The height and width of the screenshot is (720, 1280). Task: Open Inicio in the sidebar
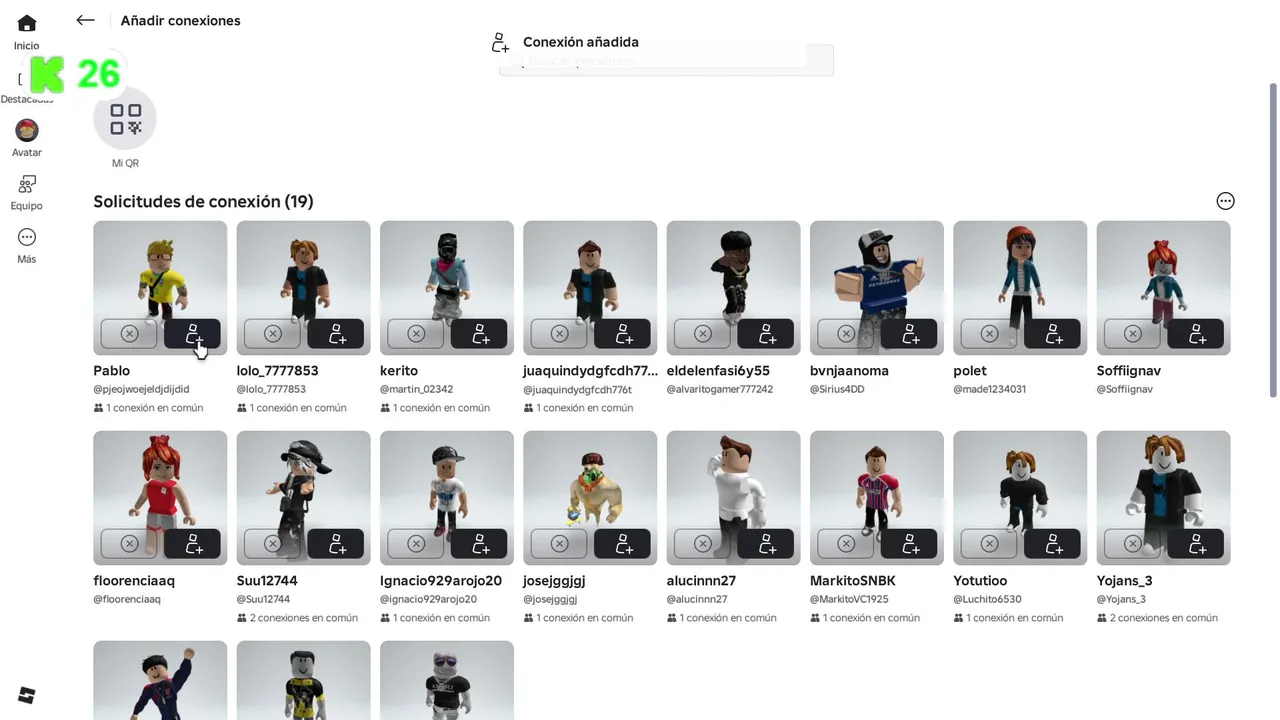click(27, 32)
